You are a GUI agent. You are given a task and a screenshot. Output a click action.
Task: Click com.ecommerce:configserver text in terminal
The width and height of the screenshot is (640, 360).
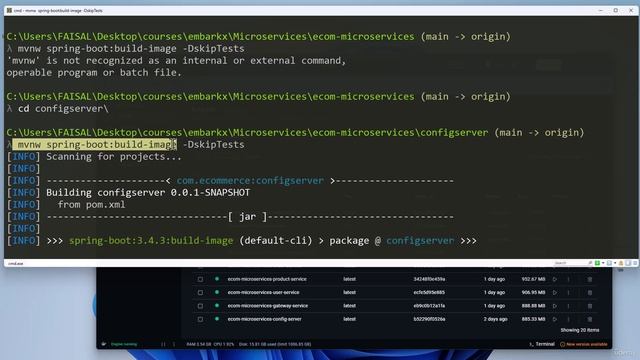pos(250,180)
